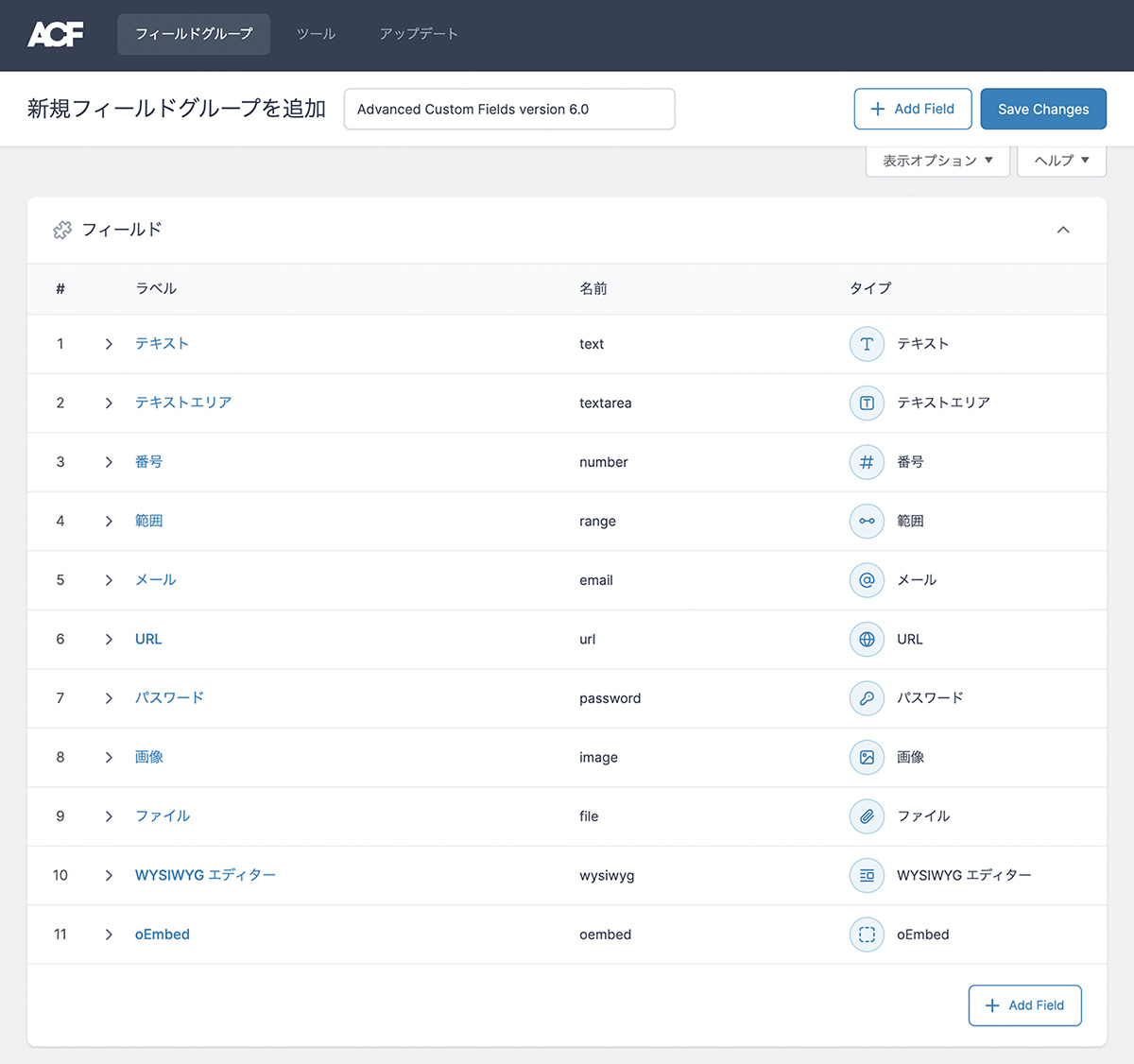The image size is (1134, 1064).
Task: Click row number 1 handle
Action: [60, 344]
